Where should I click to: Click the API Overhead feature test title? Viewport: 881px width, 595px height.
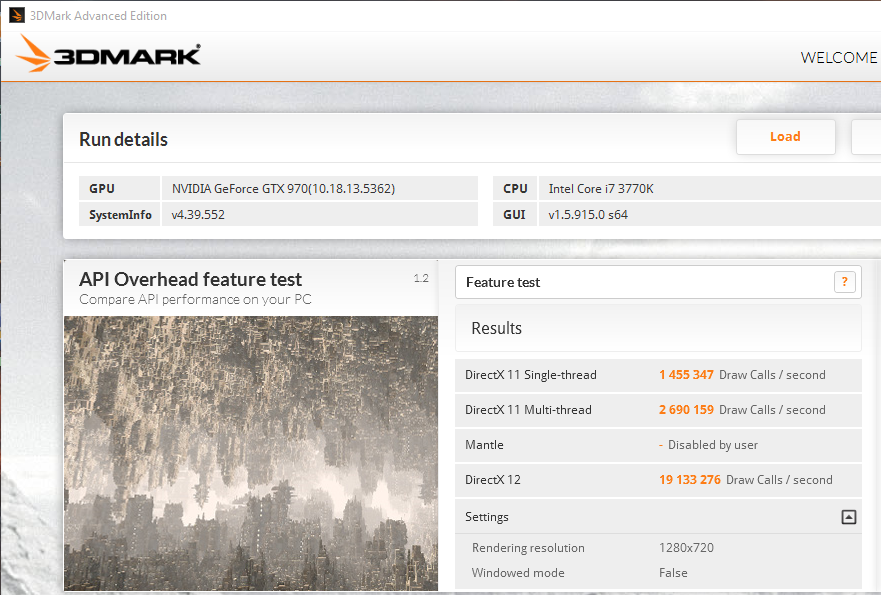click(x=190, y=279)
